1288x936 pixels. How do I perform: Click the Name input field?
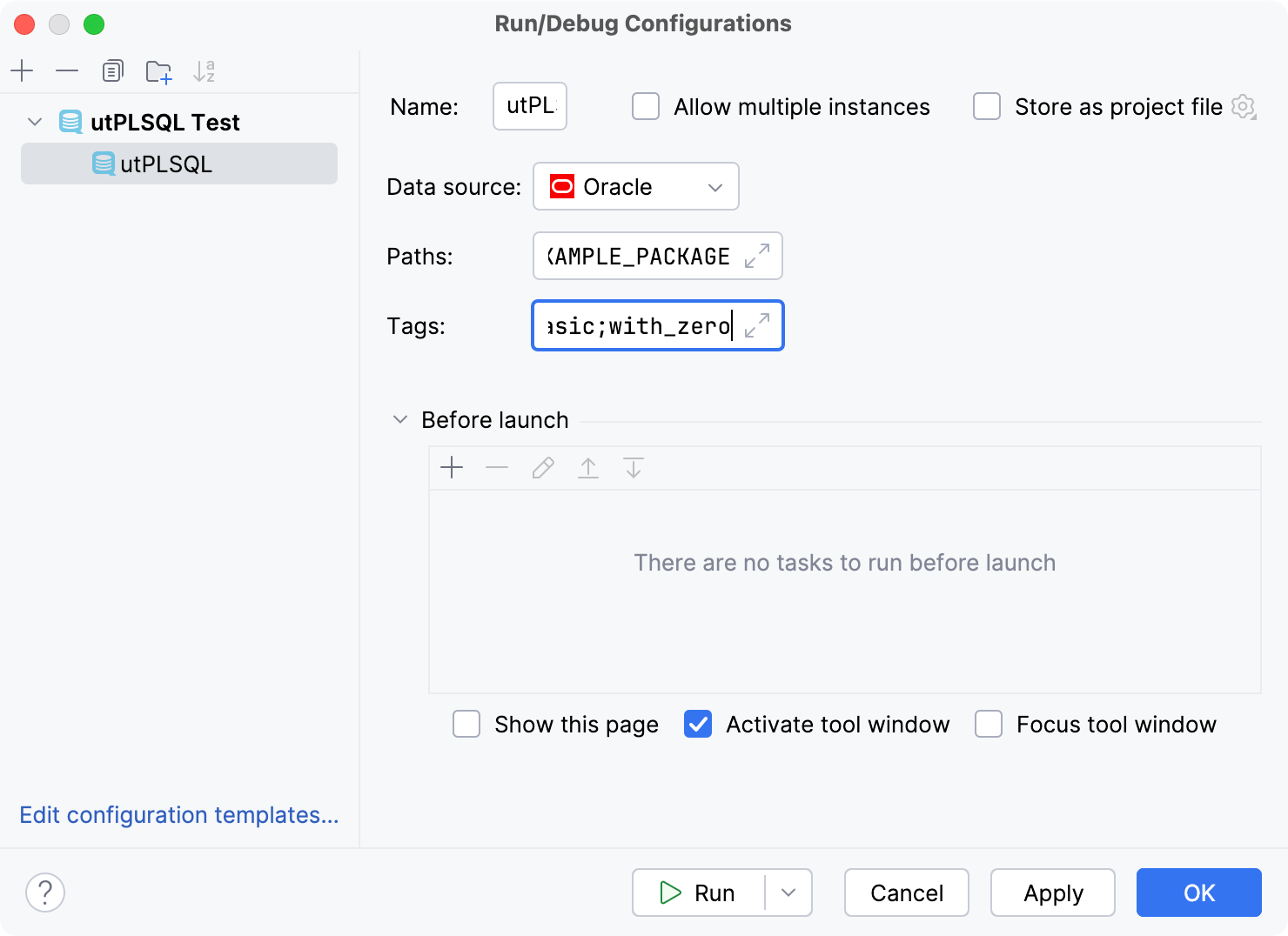point(529,106)
